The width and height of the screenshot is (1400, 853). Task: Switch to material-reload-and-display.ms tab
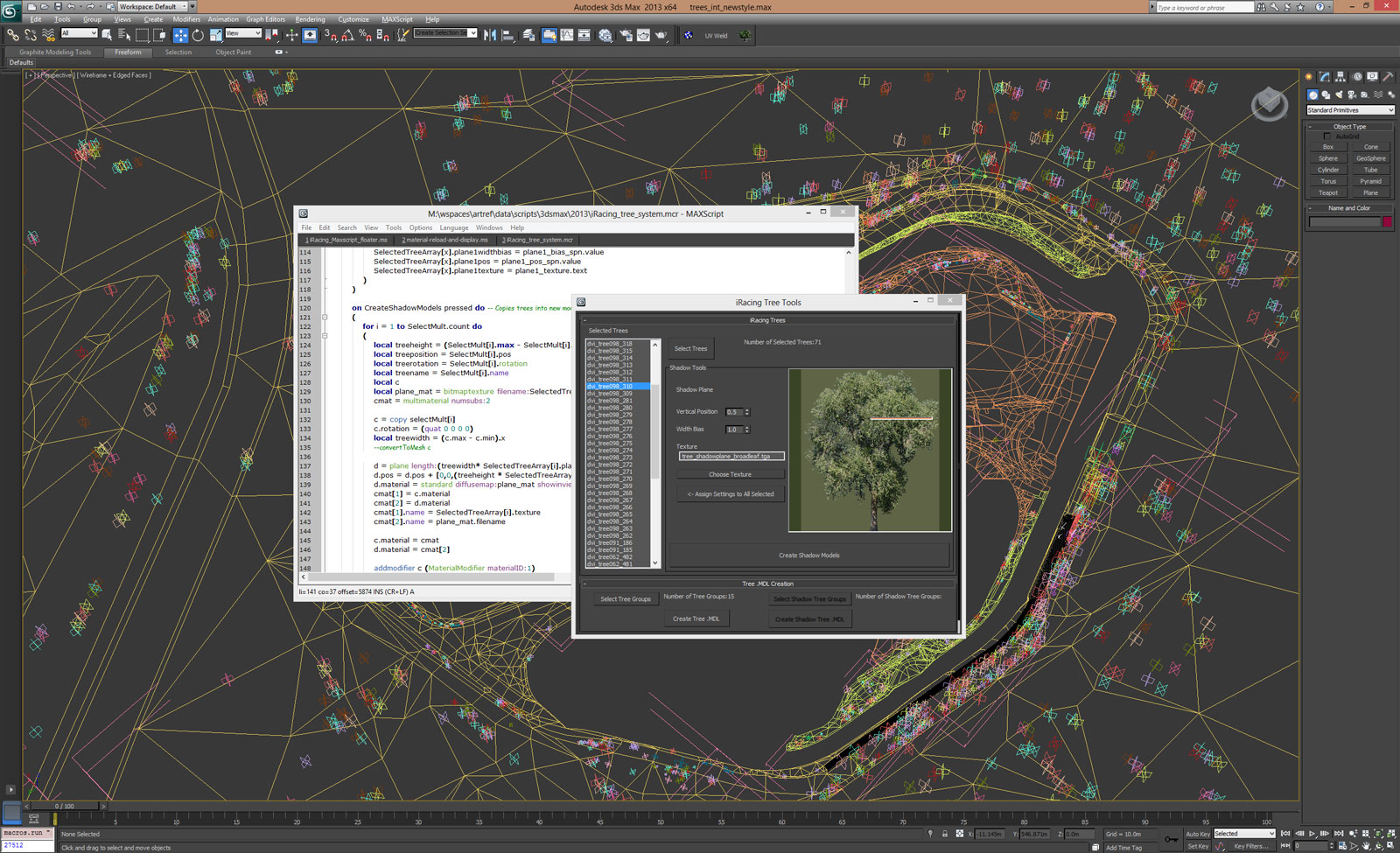(x=444, y=240)
